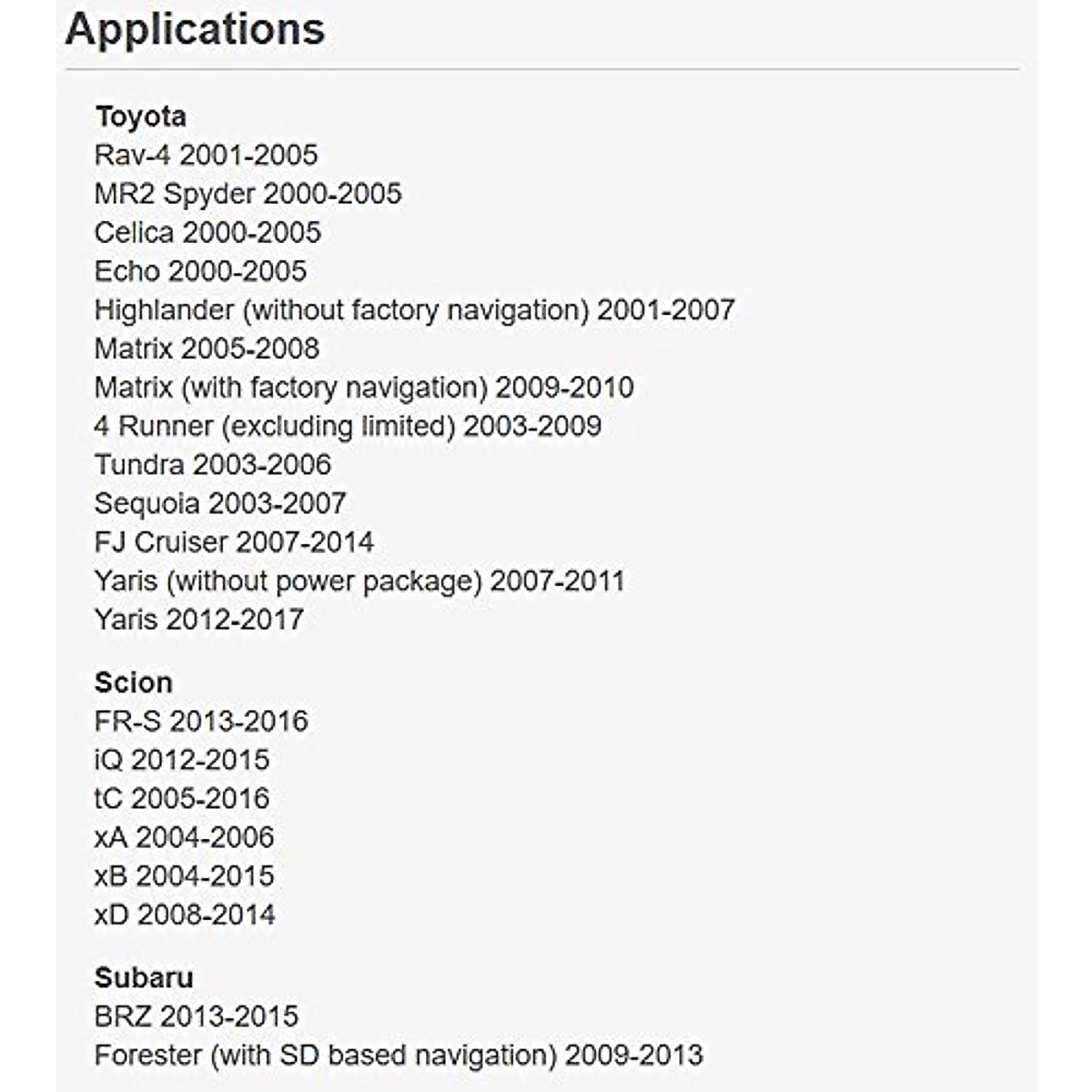1092x1092 pixels.
Task: Select Yaris without power package 2007-2011
Action: [x=359, y=581]
